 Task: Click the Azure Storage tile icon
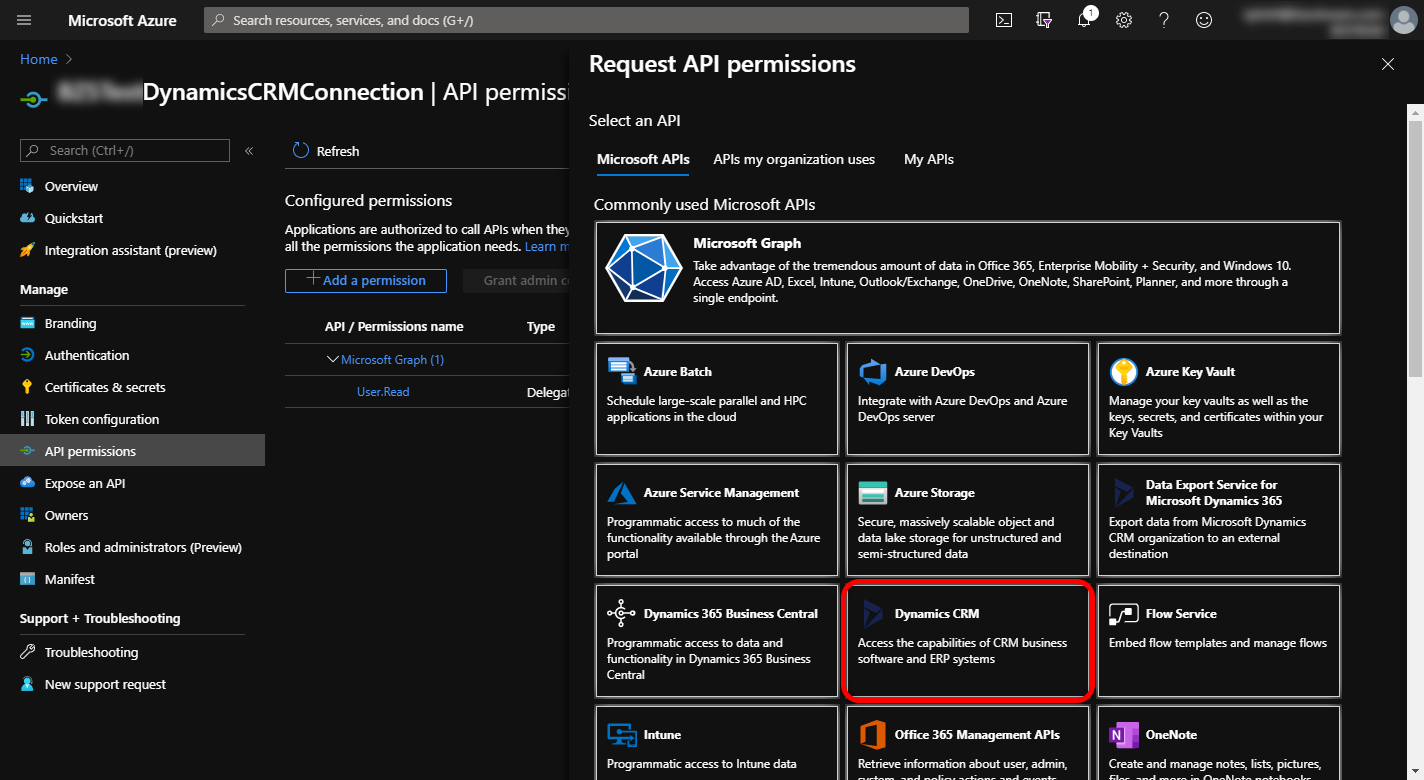coord(873,493)
